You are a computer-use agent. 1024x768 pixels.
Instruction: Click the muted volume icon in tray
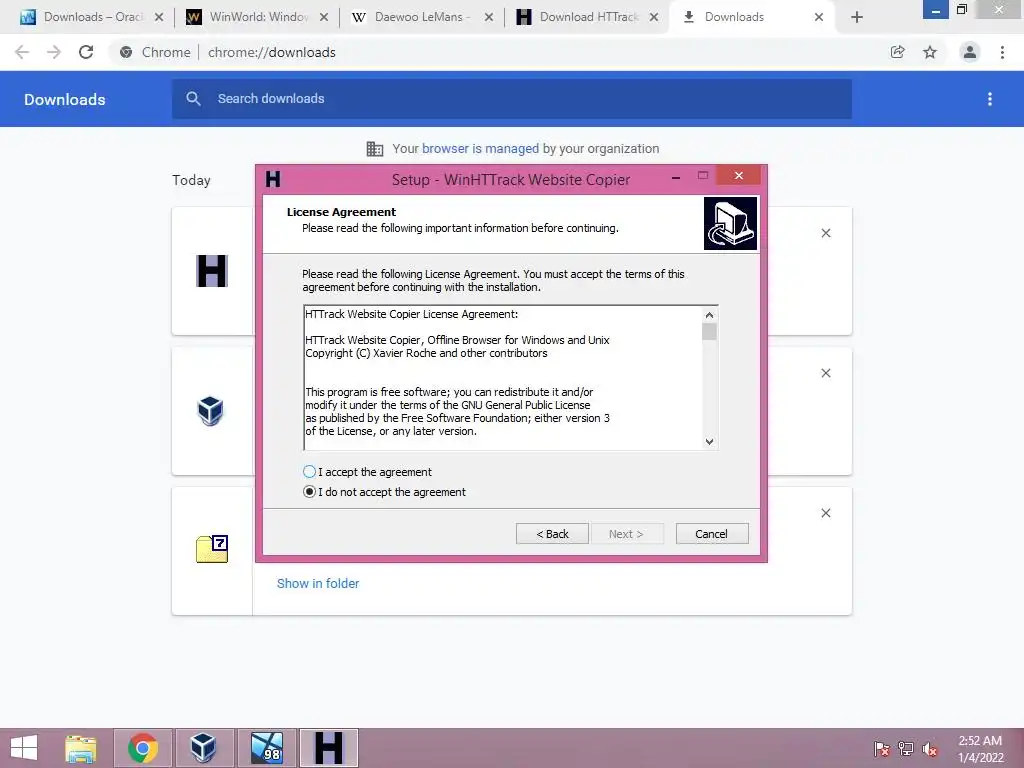pos(930,748)
